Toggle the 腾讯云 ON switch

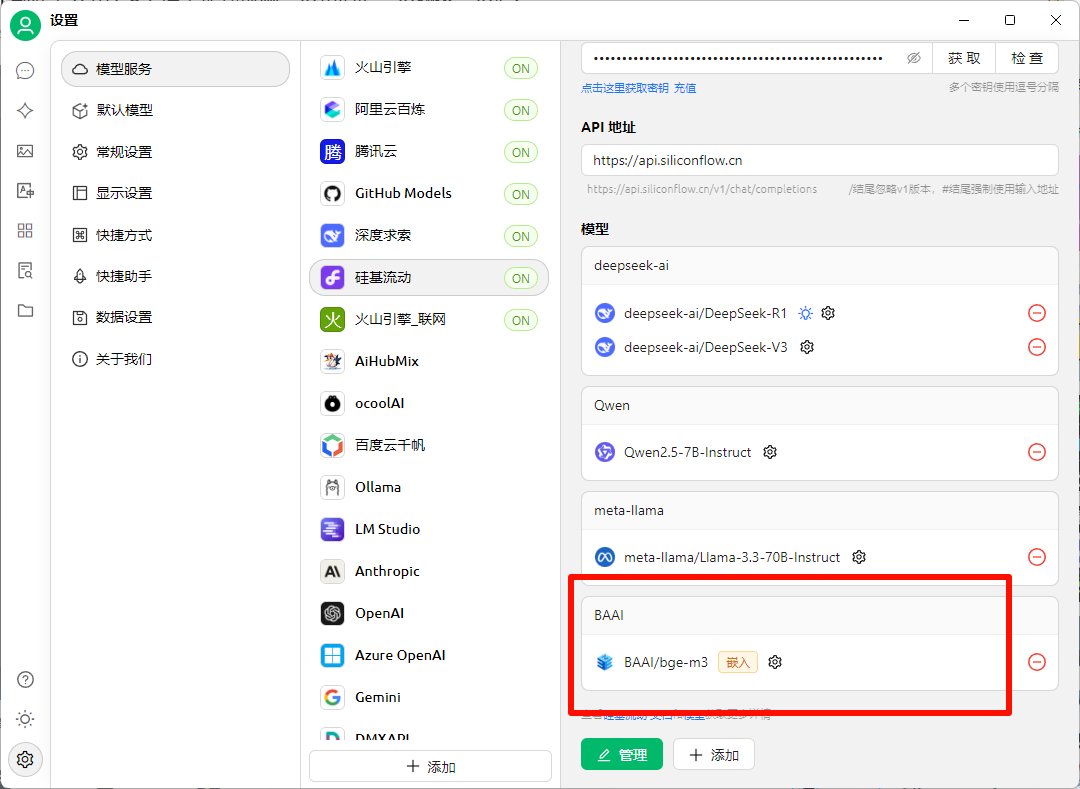tap(521, 152)
